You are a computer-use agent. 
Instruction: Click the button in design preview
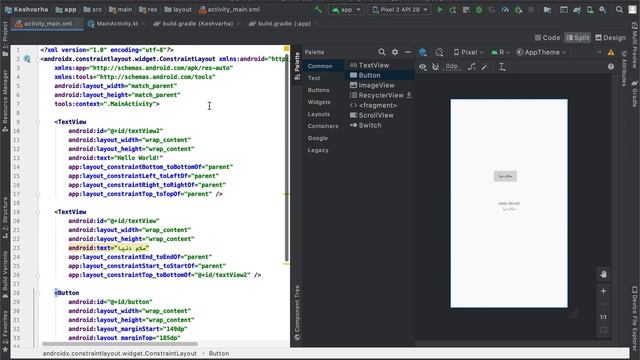tap(505, 176)
